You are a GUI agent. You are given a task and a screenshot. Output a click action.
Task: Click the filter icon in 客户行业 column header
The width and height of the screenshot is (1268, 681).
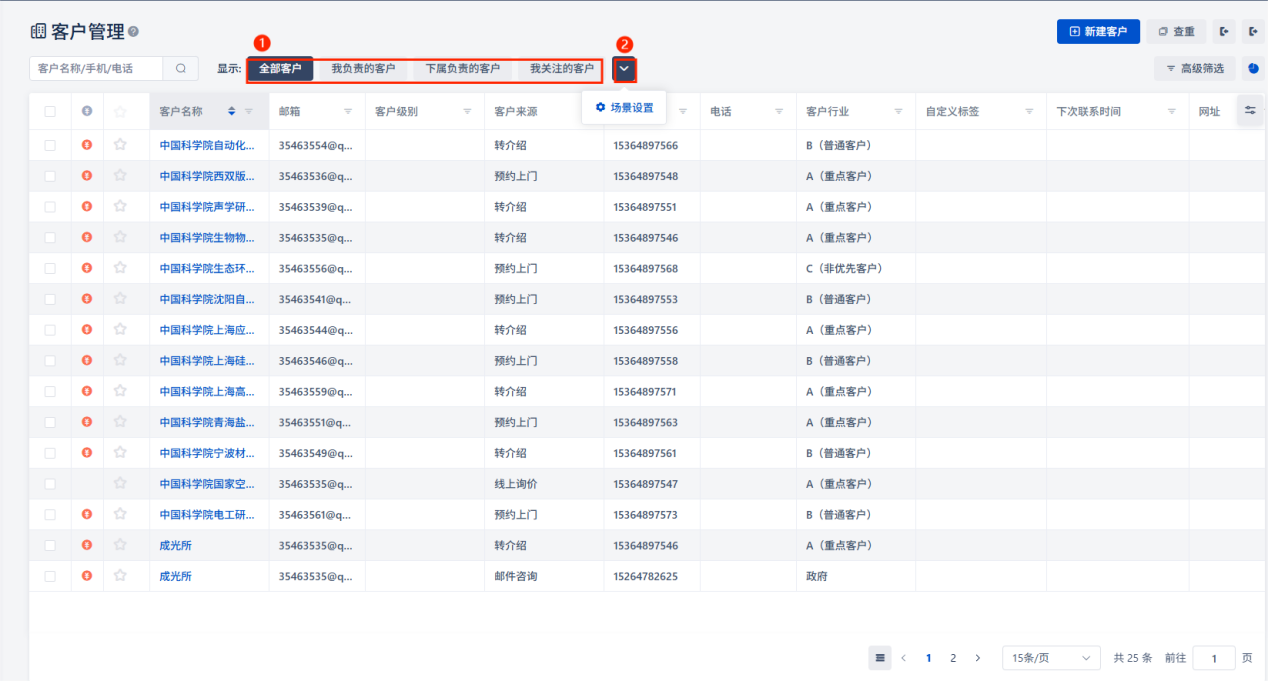click(x=898, y=111)
